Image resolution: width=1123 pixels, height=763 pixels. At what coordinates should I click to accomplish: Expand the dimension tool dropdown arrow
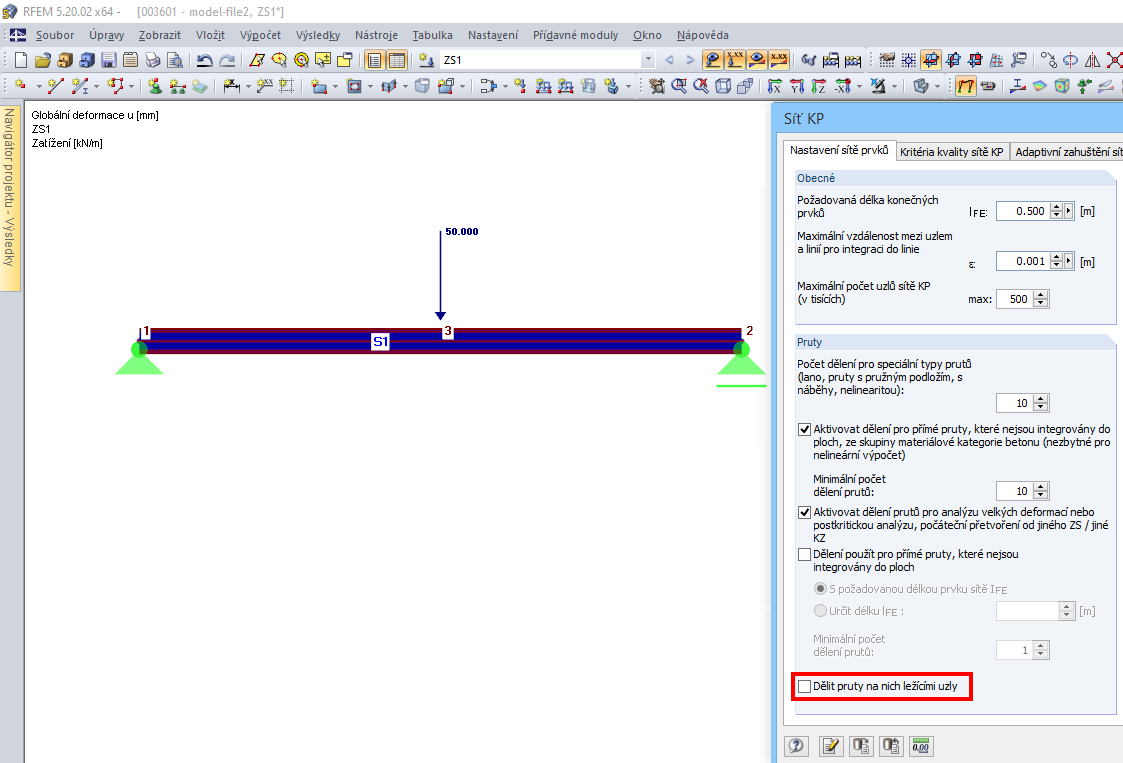pos(249,87)
